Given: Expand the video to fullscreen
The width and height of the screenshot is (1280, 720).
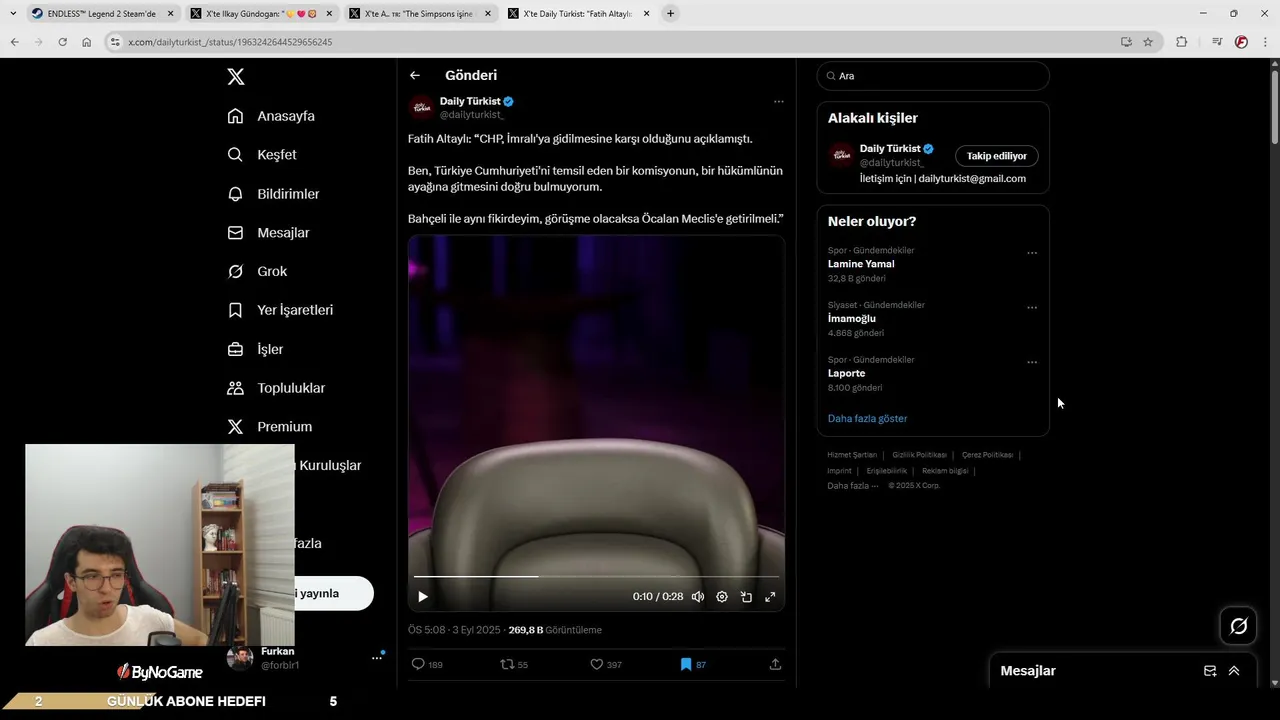Looking at the screenshot, I should tap(770, 597).
